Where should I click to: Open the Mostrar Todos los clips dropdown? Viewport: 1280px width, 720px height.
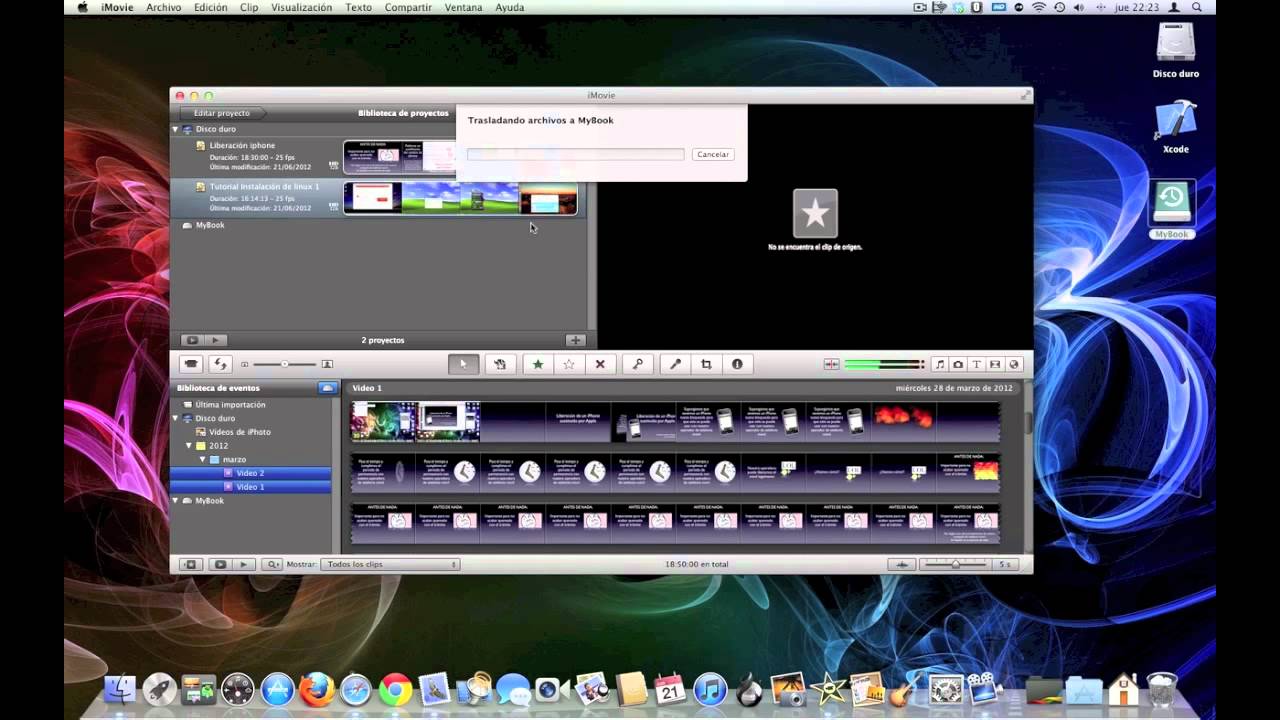390,564
